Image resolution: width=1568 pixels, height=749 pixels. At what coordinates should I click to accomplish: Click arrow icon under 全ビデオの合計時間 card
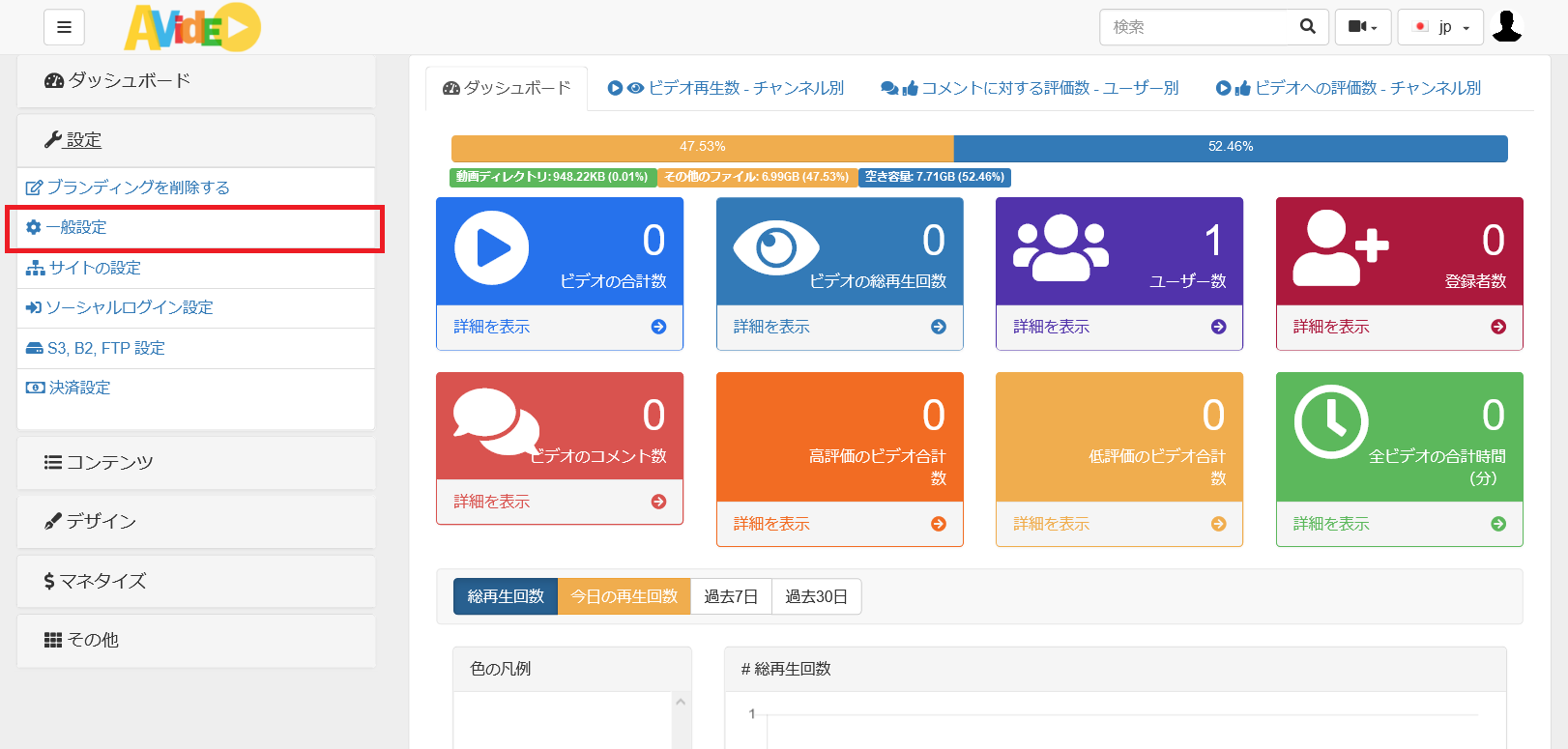point(1498,524)
